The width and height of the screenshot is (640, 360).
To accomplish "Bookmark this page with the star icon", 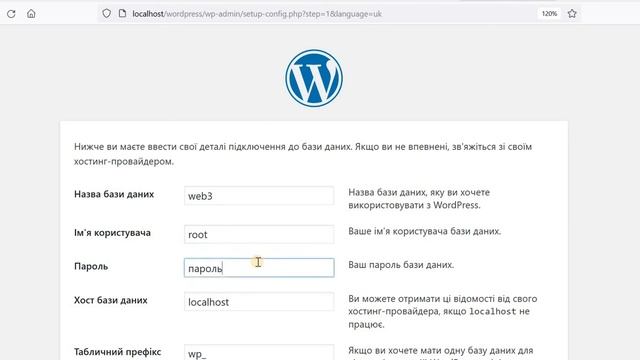I will 572,13.
